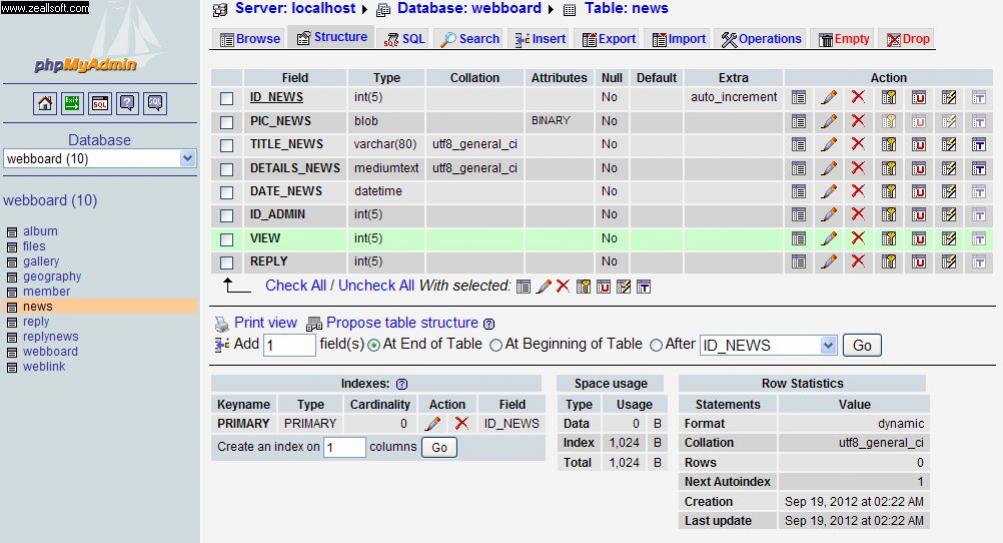Select the 'At Beginning of Table' radio button
1003x543 pixels.
(496, 345)
